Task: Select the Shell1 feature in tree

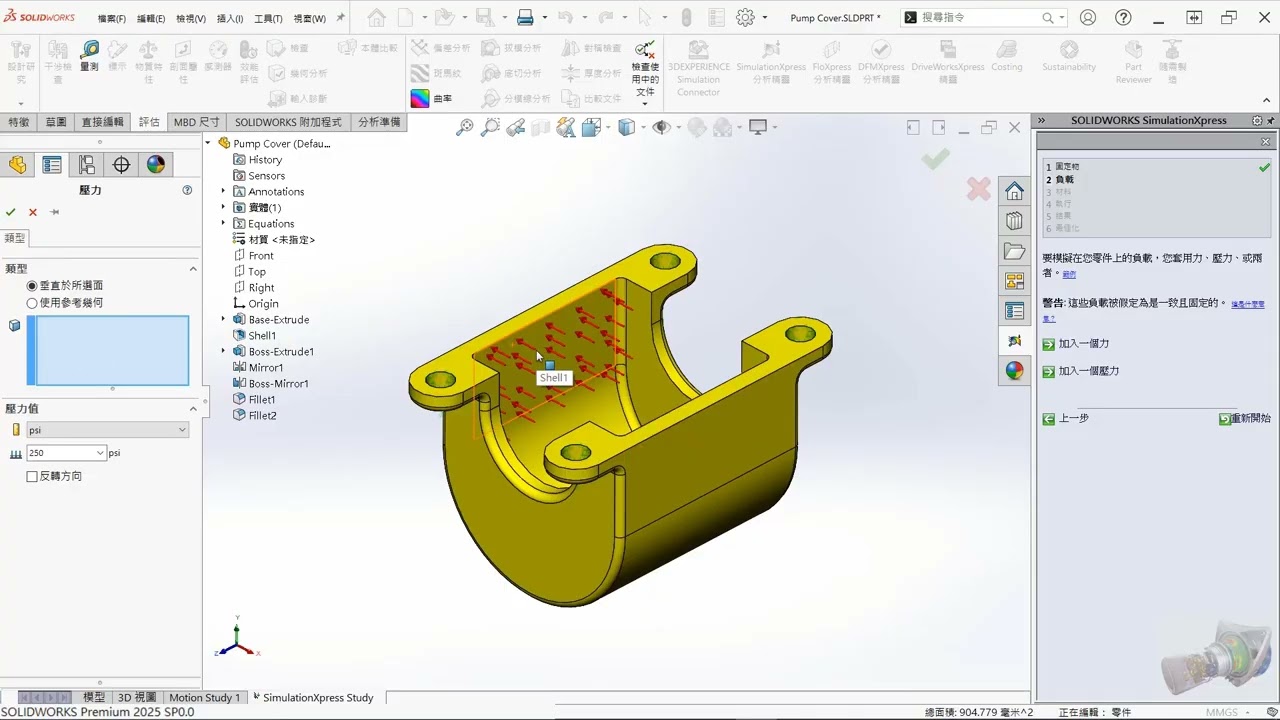Action: pyautogui.click(x=262, y=335)
